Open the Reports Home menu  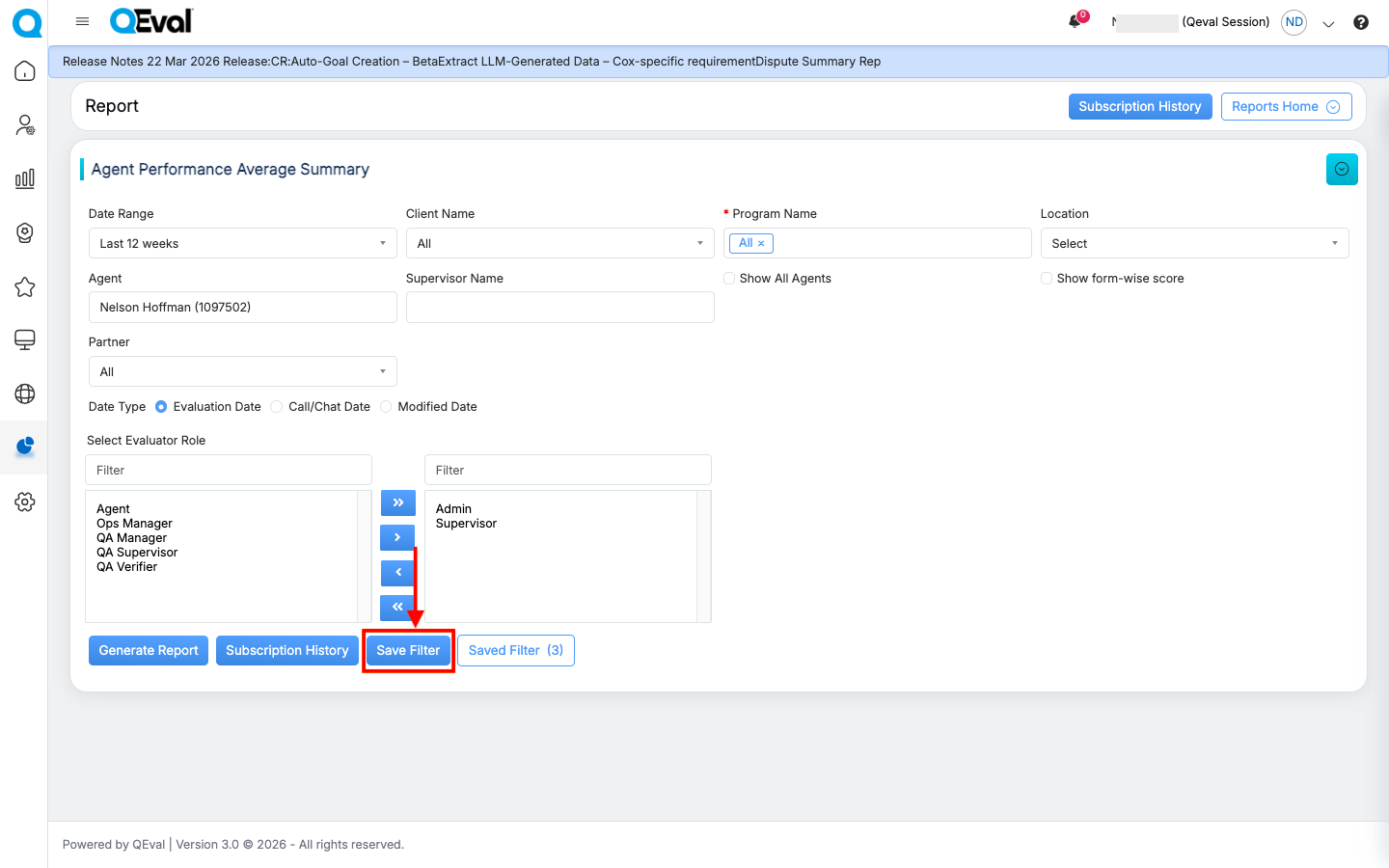coord(1286,106)
